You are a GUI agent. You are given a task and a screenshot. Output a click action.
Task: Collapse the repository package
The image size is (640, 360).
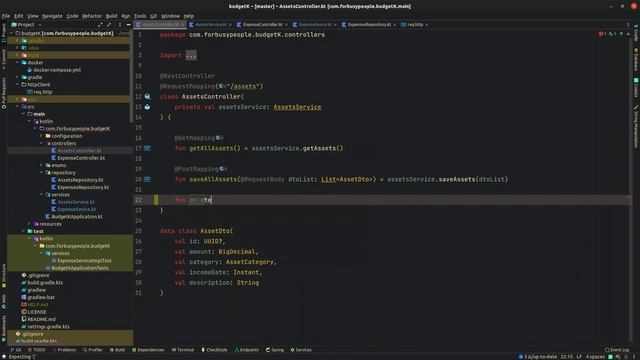pos(42,173)
